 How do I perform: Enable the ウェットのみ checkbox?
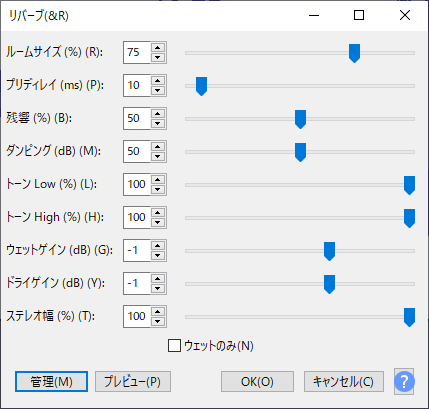tap(174, 346)
